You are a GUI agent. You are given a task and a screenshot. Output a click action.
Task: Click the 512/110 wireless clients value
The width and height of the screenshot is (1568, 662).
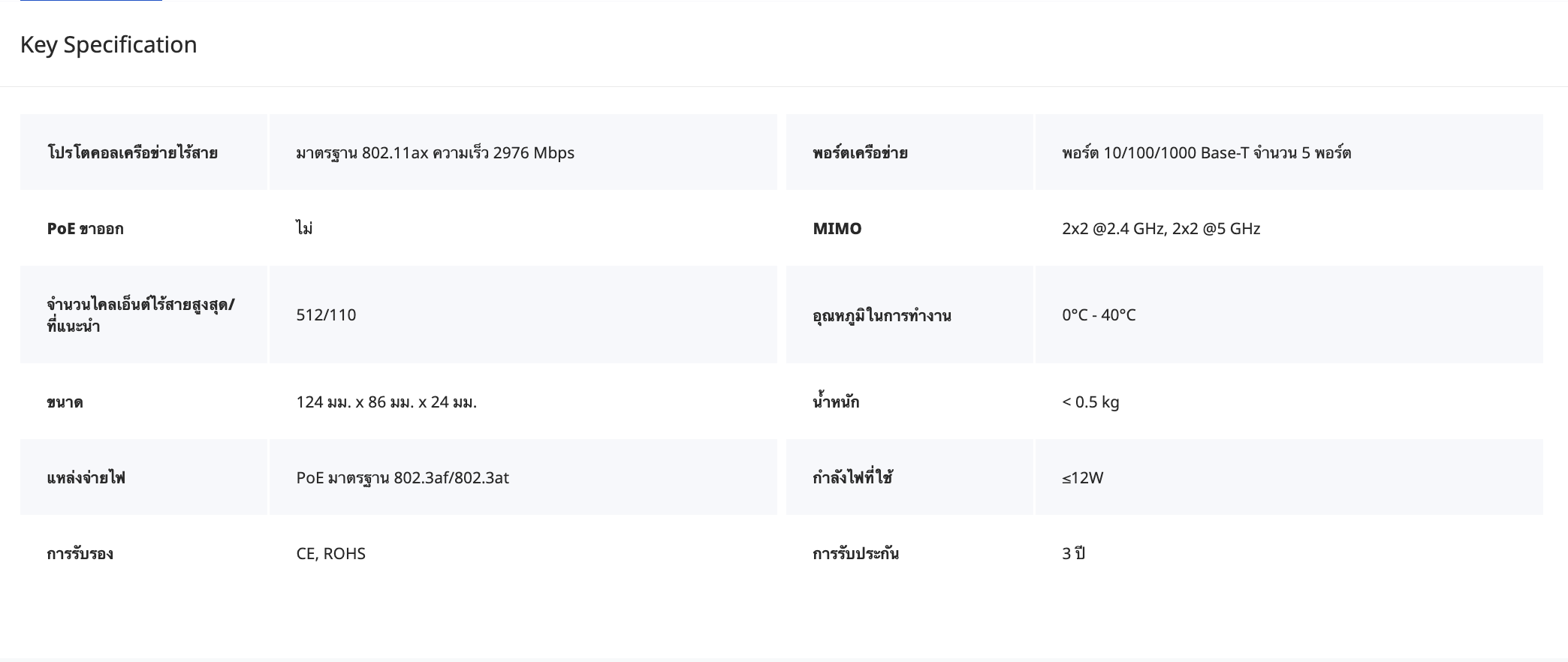tap(326, 315)
